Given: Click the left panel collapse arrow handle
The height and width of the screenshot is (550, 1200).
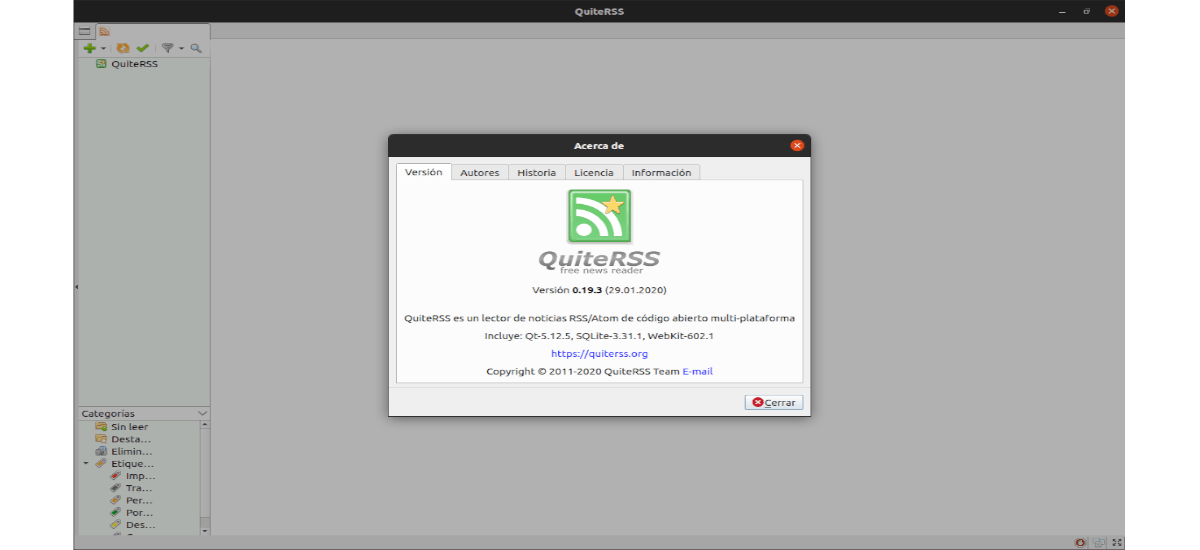Looking at the screenshot, I should (x=77, y=288).
